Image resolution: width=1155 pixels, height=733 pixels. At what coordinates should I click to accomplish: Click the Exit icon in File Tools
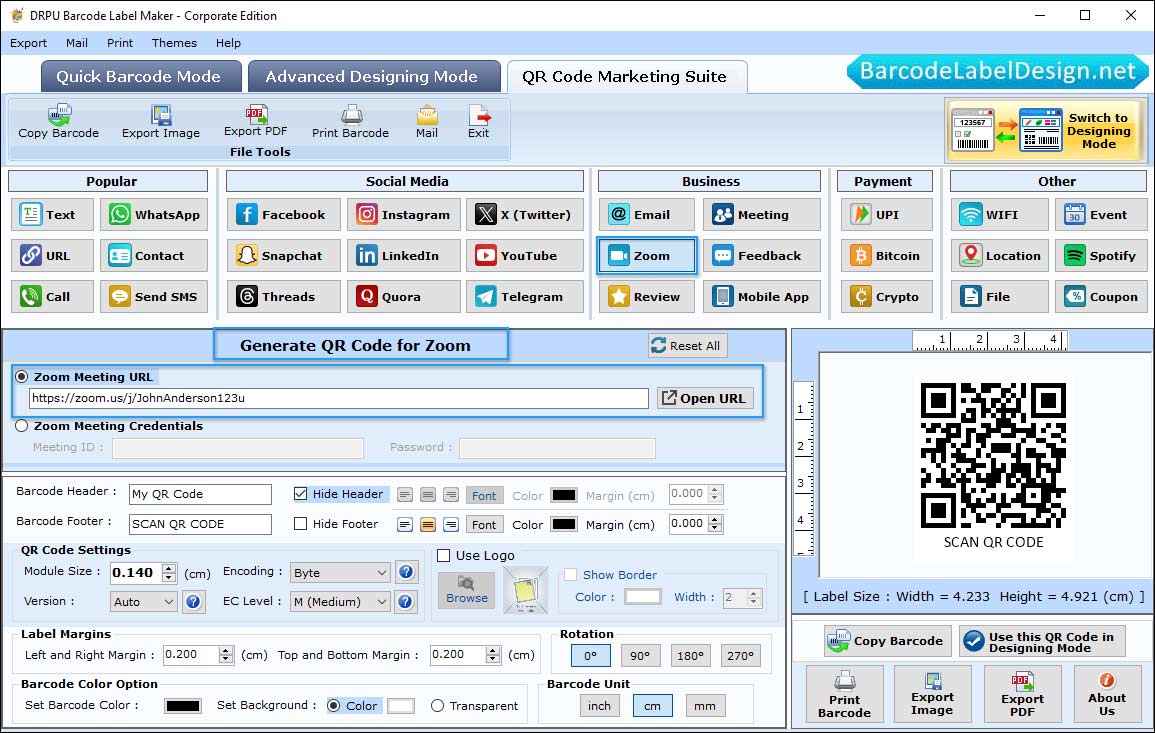click(479, 115)
